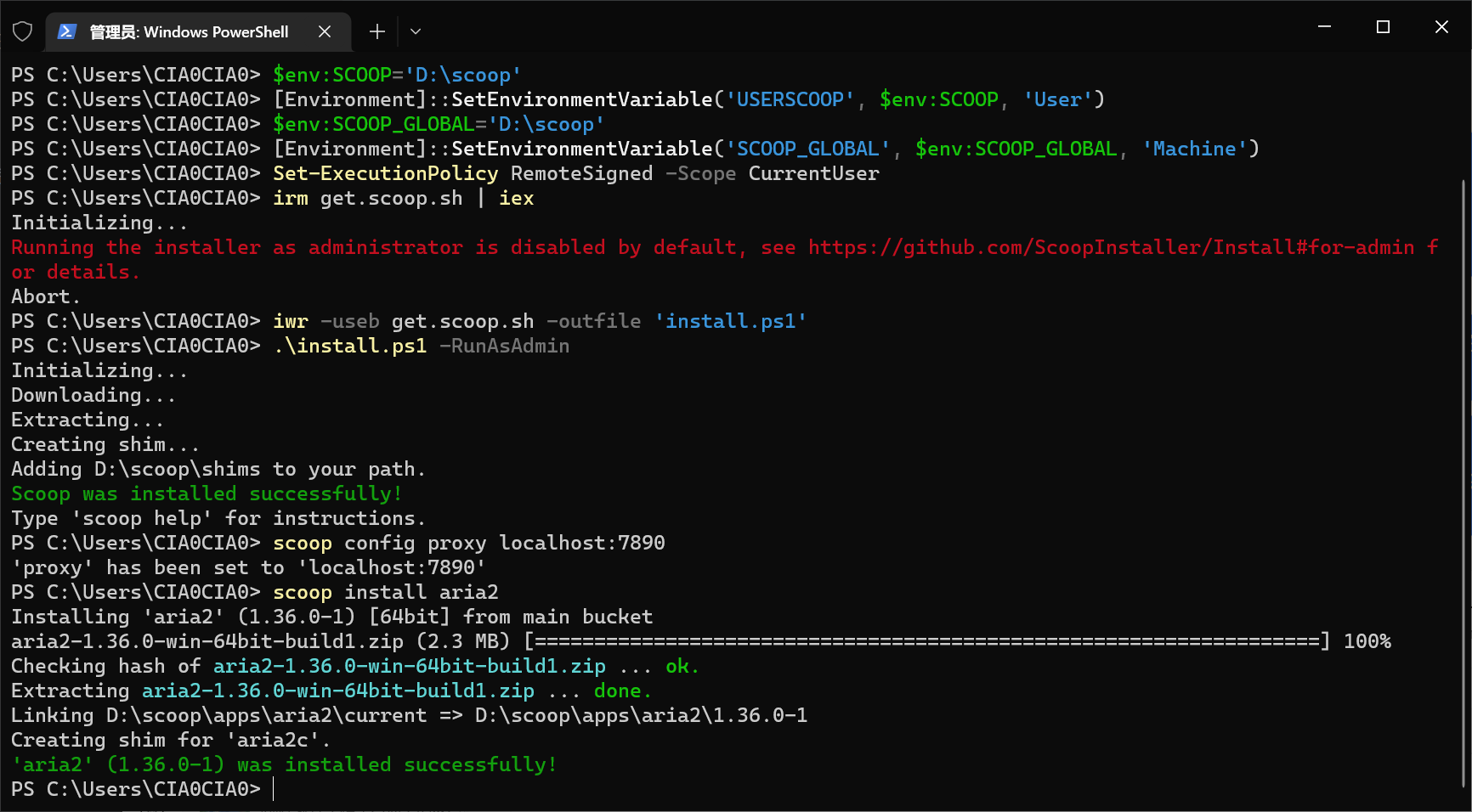
Task: Click the 'Extracting...' output line
Action: pos(88,420)
